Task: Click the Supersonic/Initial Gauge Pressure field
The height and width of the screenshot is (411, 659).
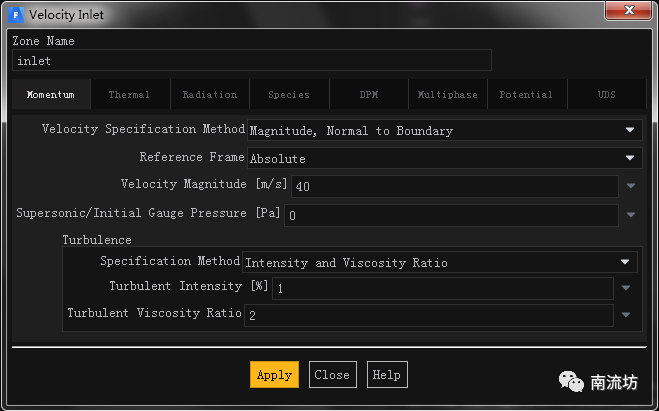Action: (451, 215)
